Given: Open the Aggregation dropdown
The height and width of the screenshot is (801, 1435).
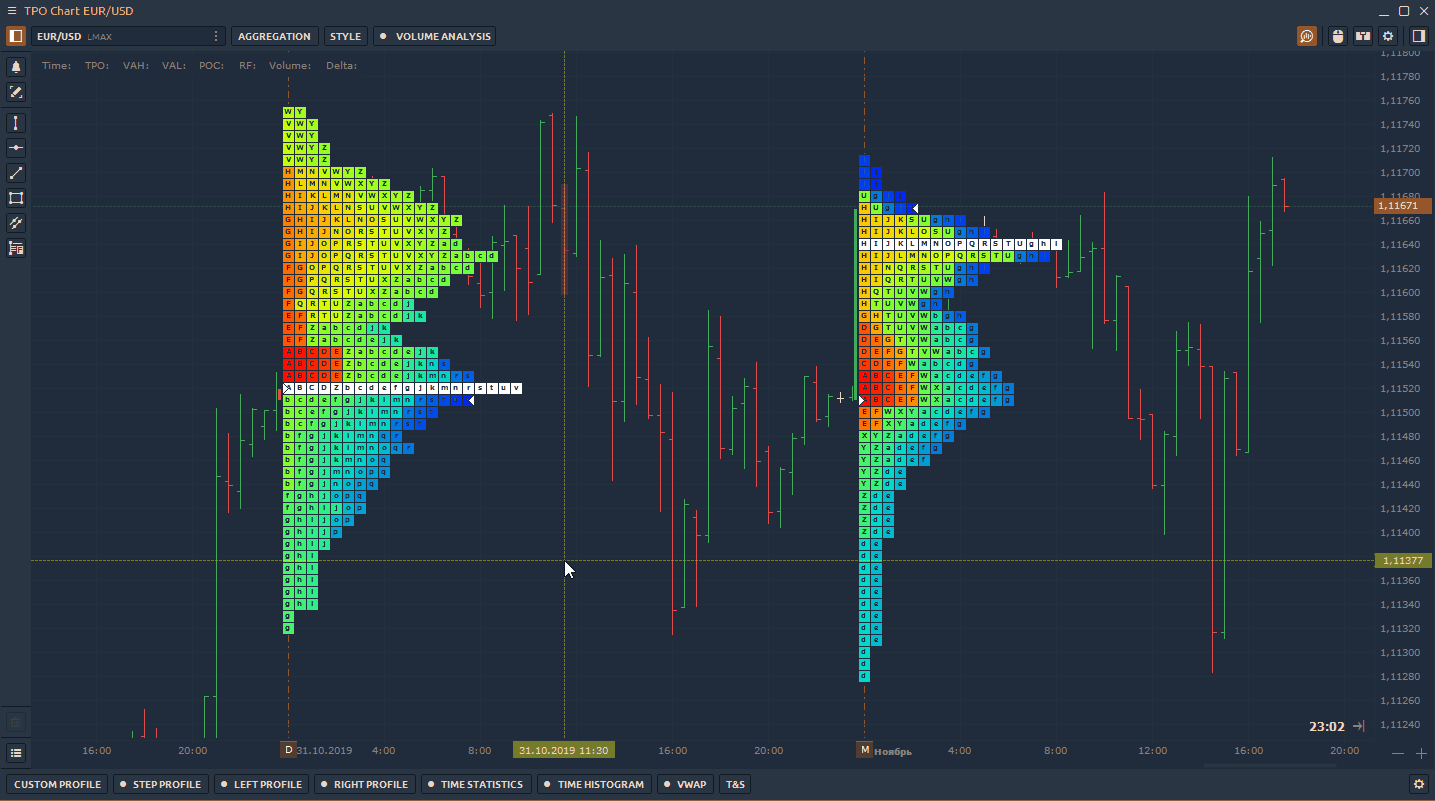Looking at the screenshot, I should tap(275, 36).
